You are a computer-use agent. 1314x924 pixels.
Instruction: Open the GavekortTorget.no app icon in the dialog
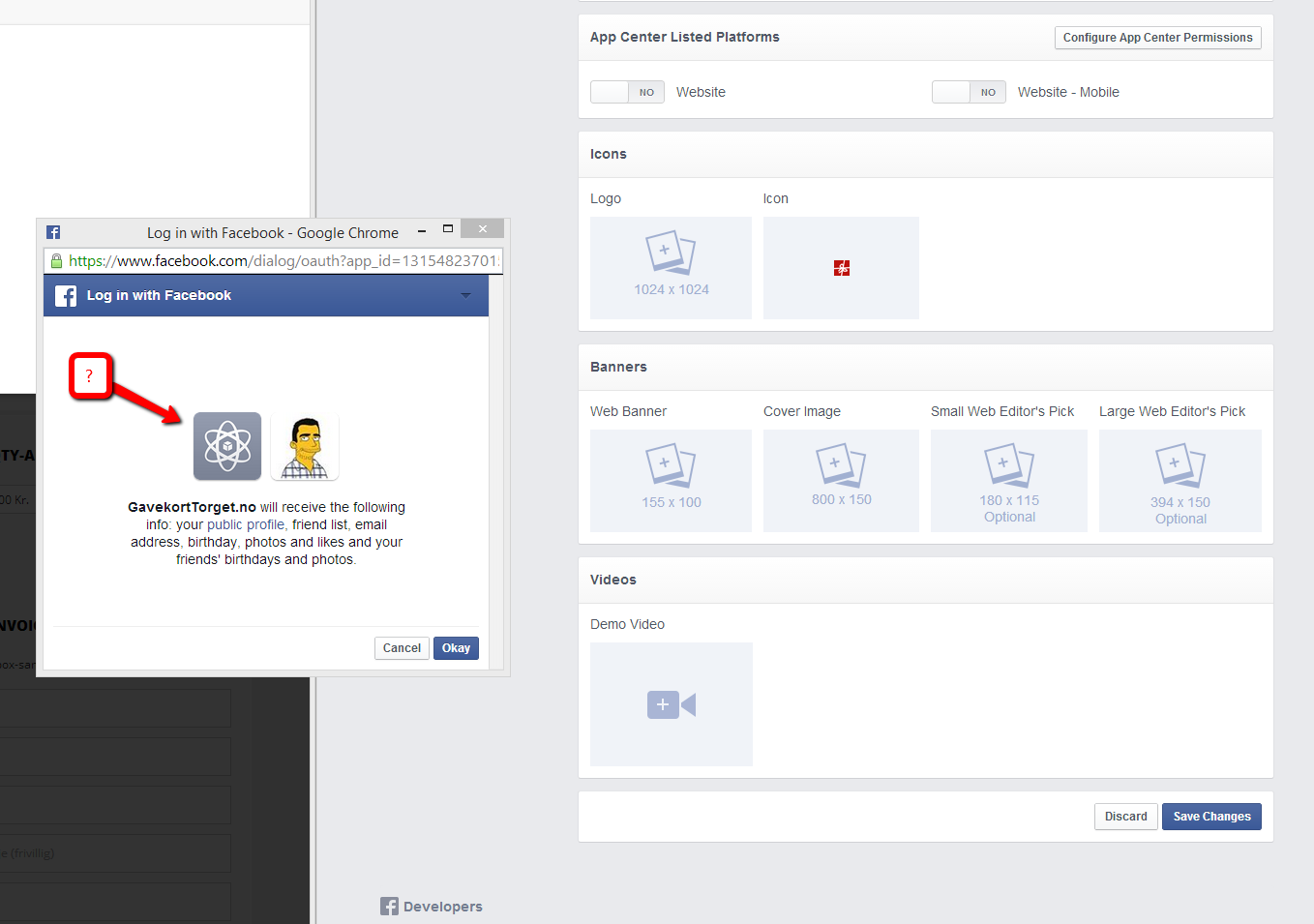pyautogui.click(x=226, y=446)
